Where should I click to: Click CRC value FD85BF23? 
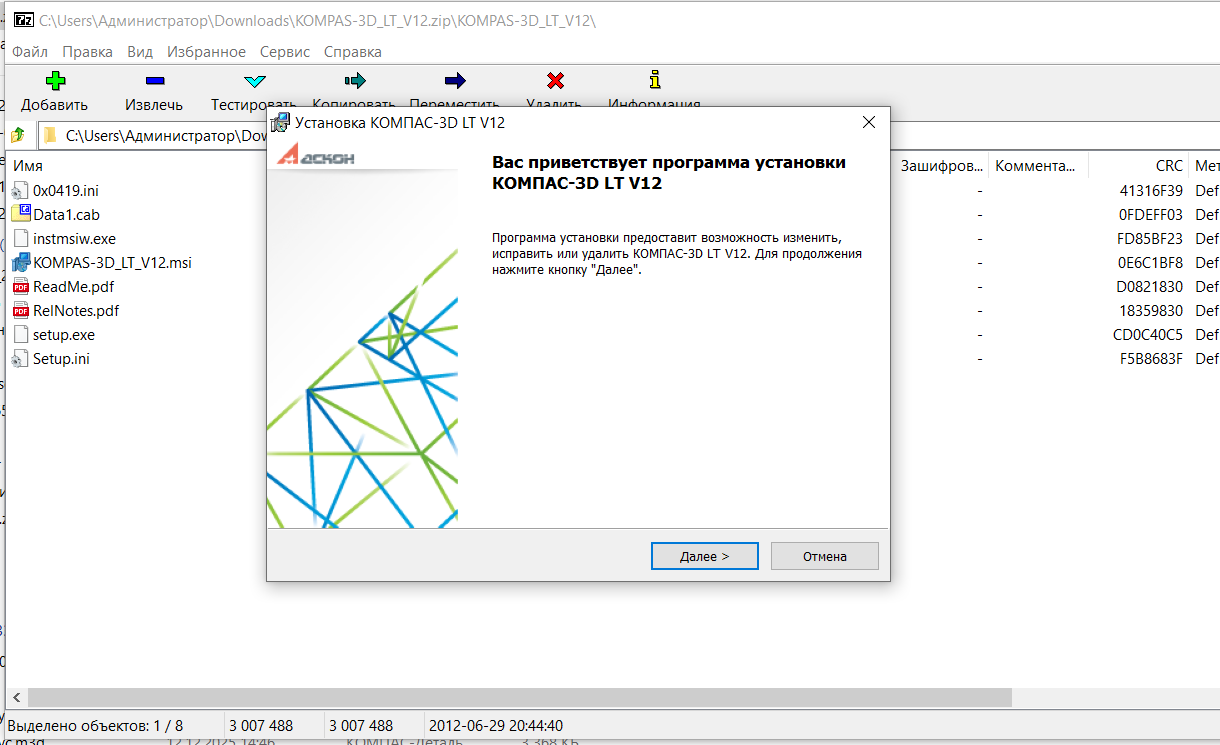pos(1150,239)
